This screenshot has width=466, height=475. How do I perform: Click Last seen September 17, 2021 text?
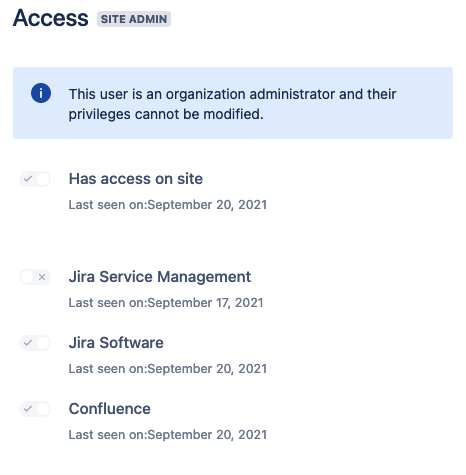166,303
